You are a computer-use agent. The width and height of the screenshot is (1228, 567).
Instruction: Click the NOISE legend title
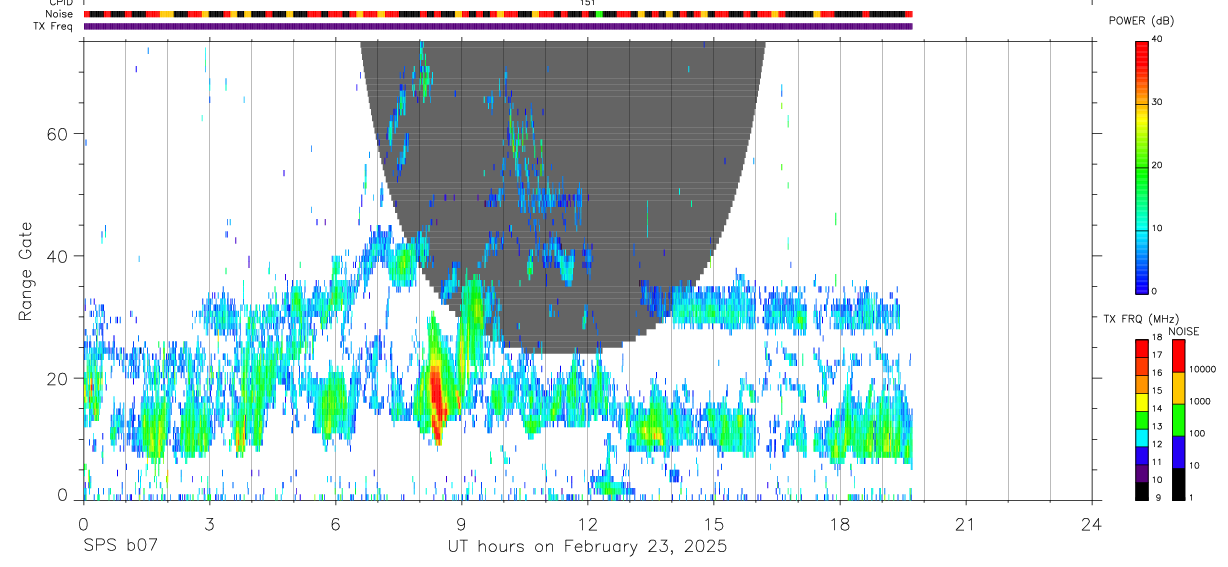(x=1184, y=331)
